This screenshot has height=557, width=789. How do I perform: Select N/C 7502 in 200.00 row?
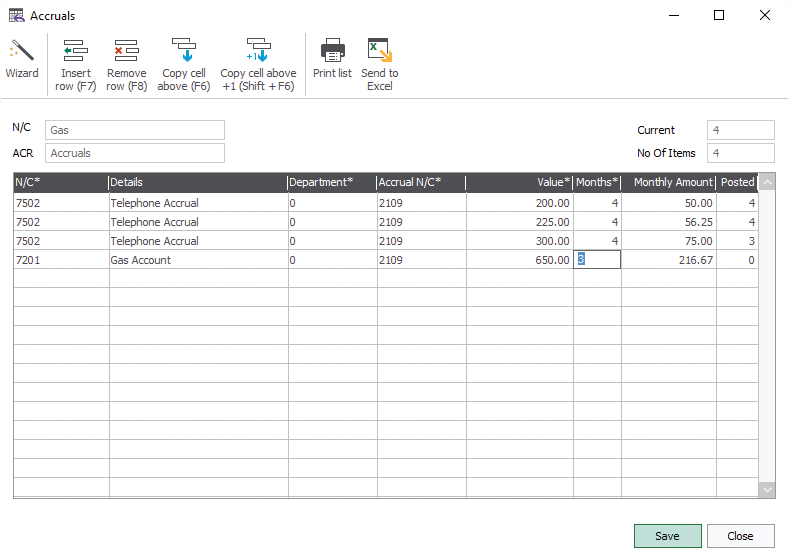pos(61,203)
